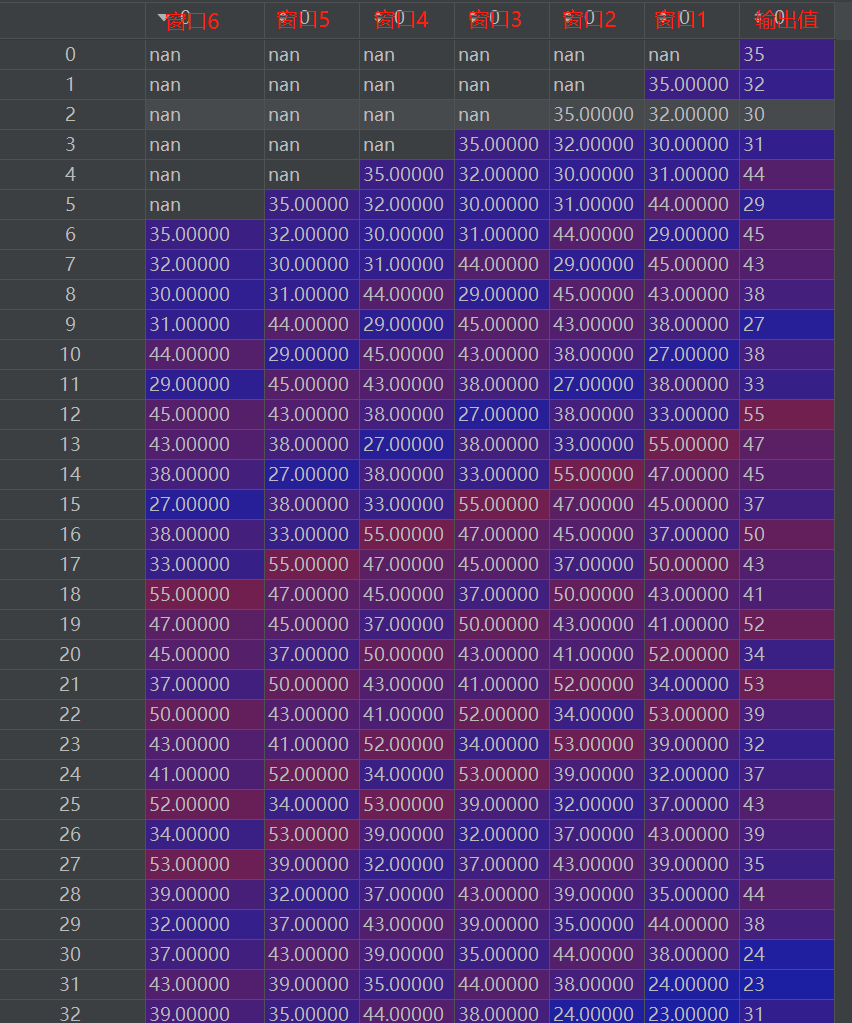Click cell 55.00000 in row 18
852x1023 pixels.
205,594
